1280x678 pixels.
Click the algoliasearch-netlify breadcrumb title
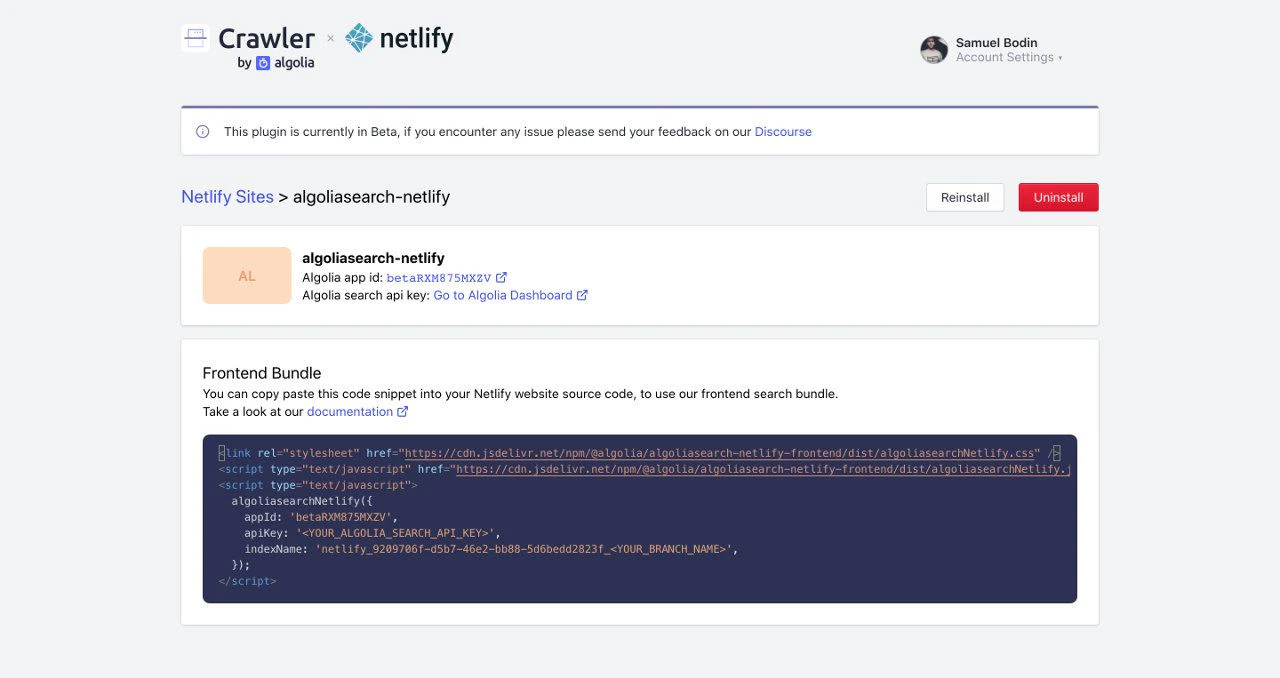(370, 197)
